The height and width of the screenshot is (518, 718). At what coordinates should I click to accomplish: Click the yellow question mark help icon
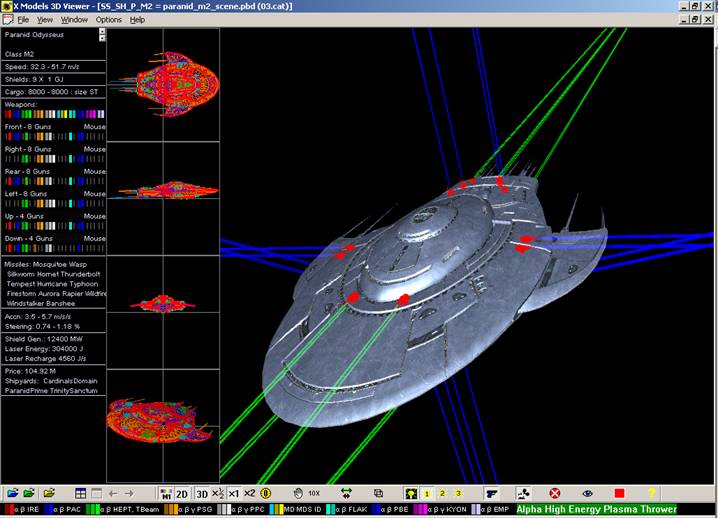(x=652, y=493)
